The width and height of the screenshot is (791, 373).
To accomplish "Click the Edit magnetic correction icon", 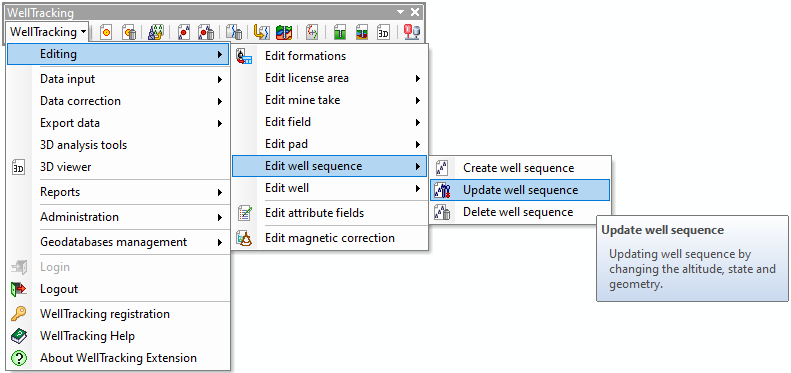I will [244, 238].
